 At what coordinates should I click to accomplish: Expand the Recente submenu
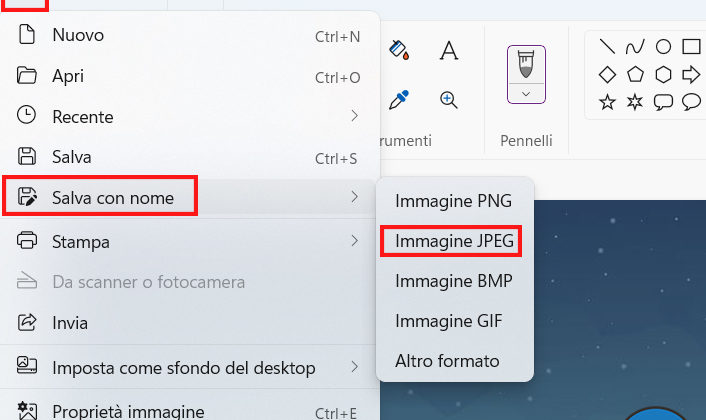click(354, 116)
